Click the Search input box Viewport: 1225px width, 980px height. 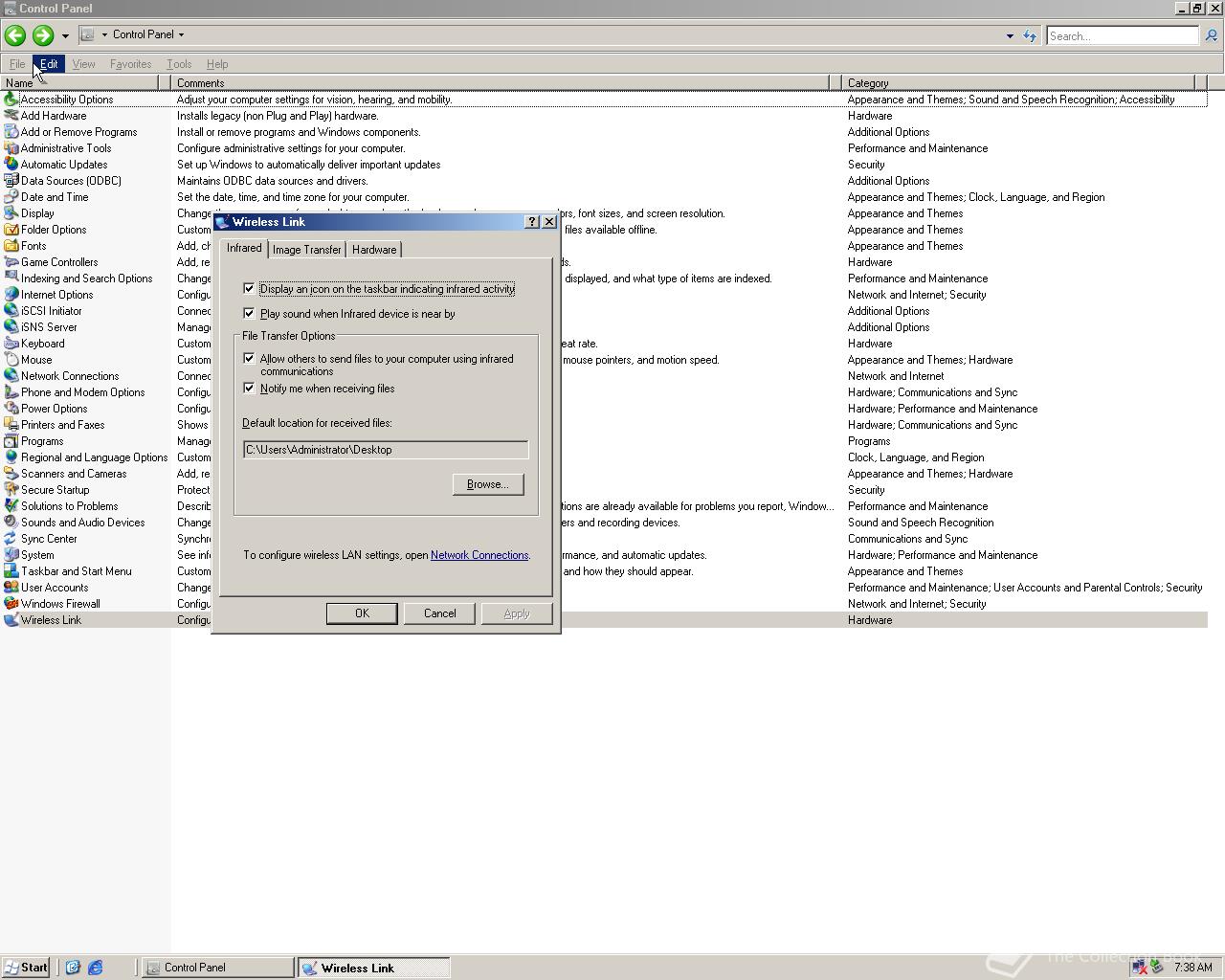(1122, 35)
